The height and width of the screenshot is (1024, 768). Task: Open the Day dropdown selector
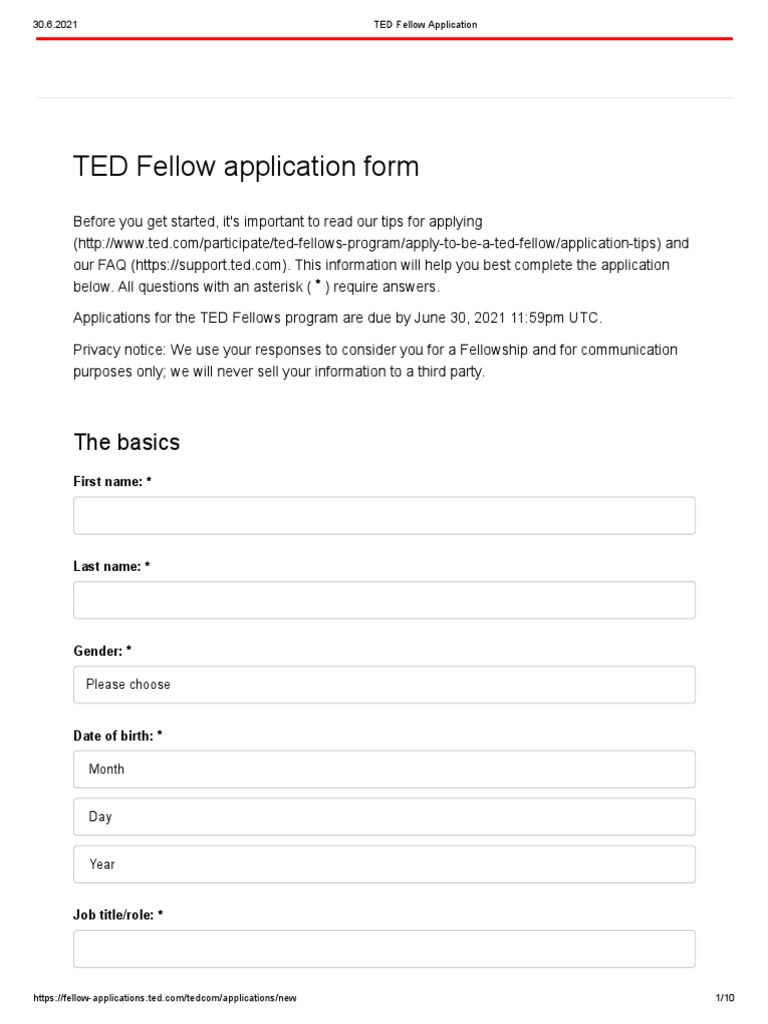(384, 817)
